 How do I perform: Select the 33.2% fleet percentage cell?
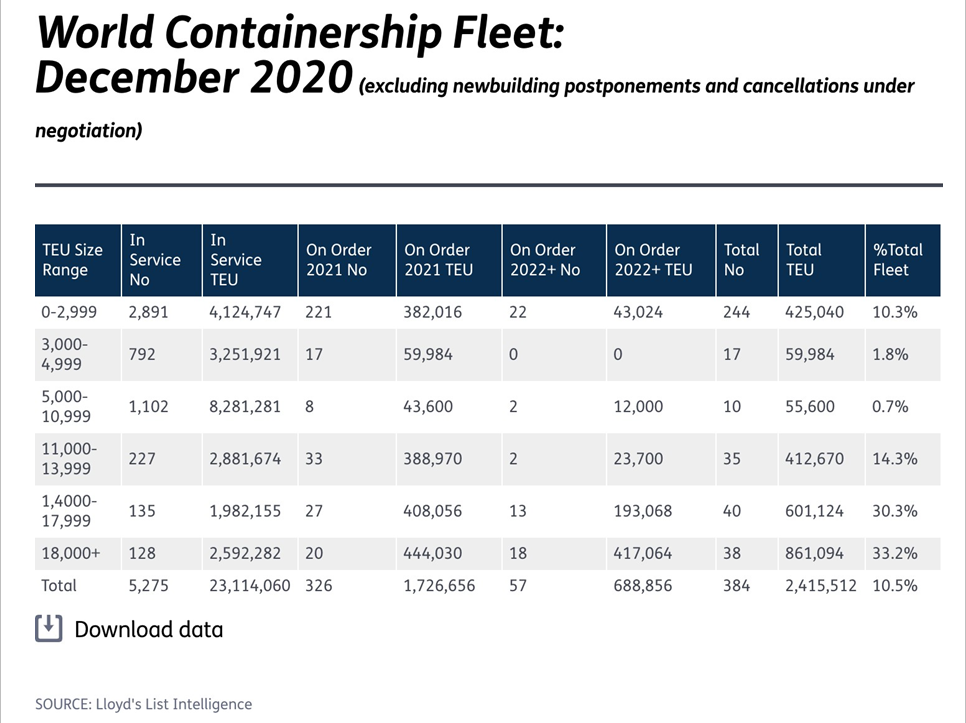click(x=894, y=552)
